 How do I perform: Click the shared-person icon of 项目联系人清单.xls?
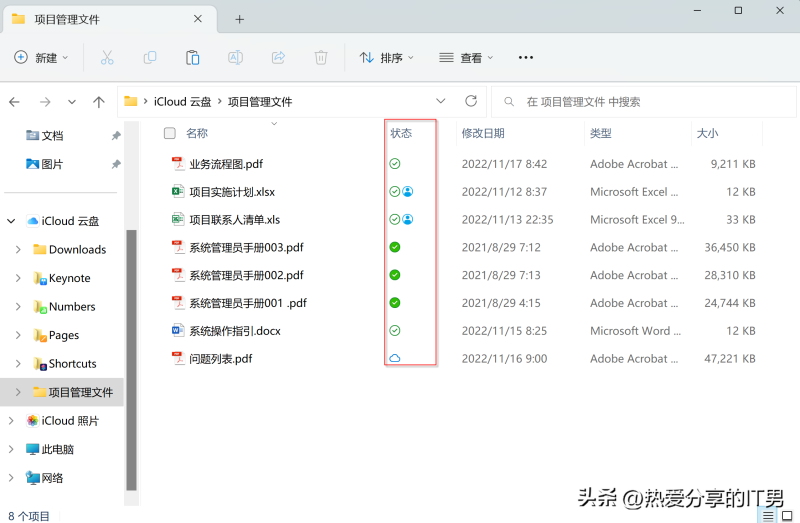[x=408, y=219]
